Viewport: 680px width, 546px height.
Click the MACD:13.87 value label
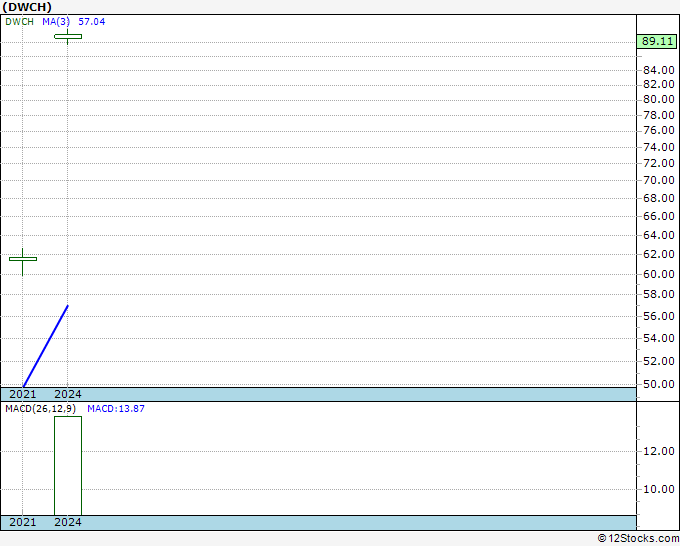tap(116, 410)
